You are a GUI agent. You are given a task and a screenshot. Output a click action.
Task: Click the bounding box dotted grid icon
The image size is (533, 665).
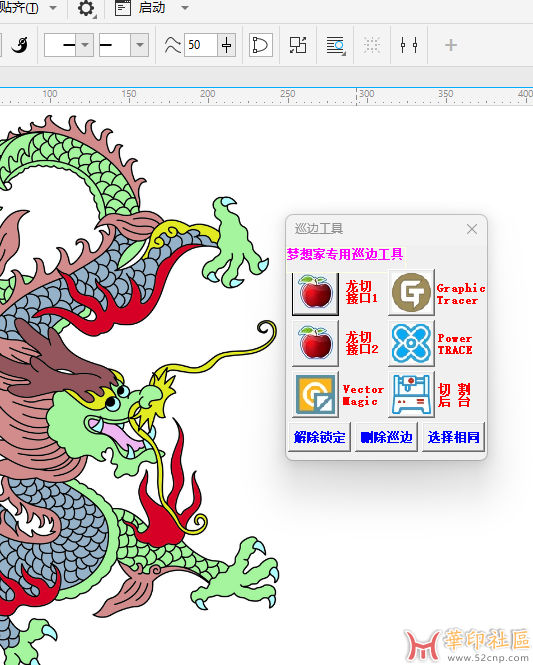point(371,45)
